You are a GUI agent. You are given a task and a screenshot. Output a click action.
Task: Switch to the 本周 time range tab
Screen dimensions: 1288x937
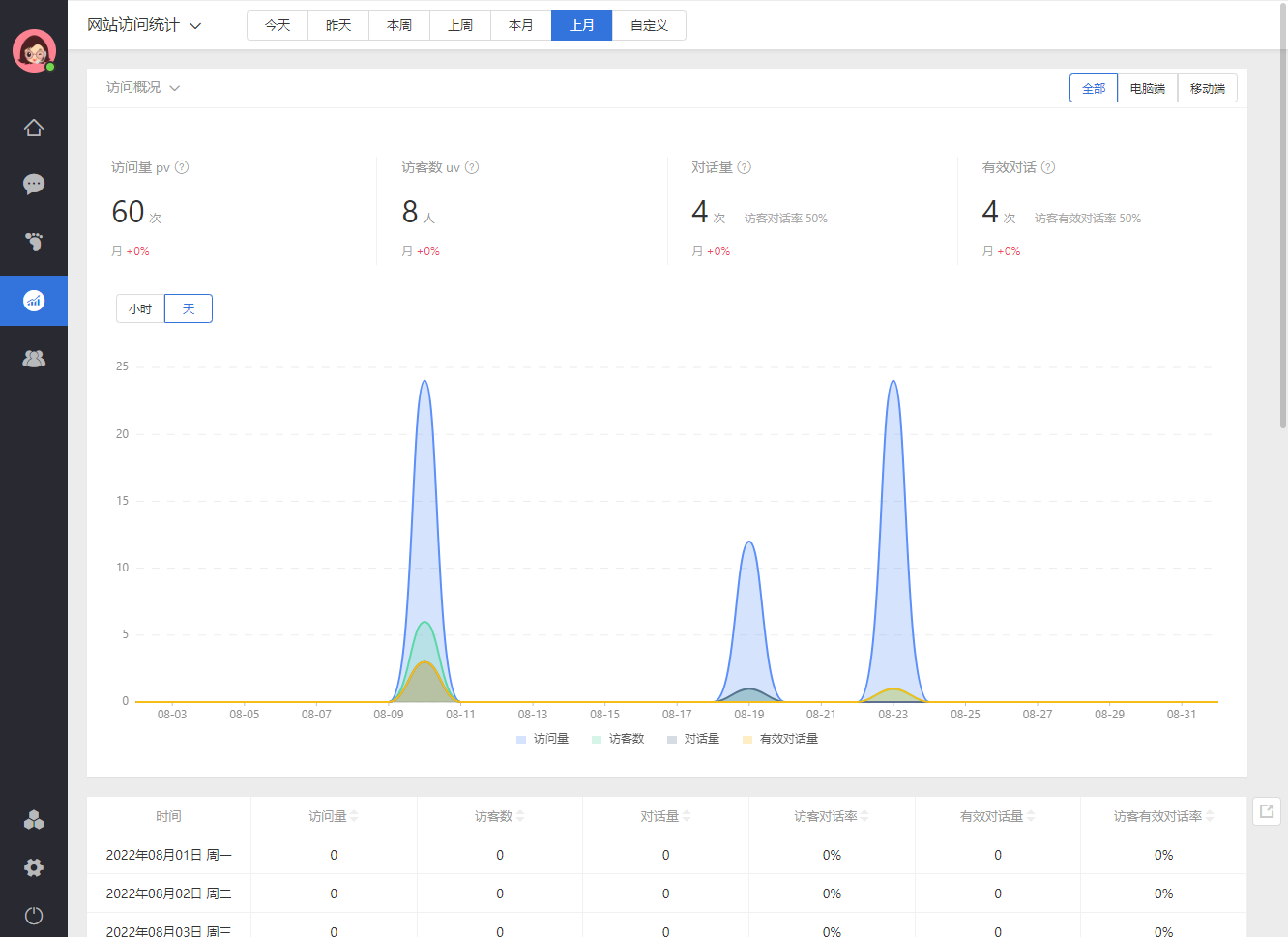(x=399, y=25)
